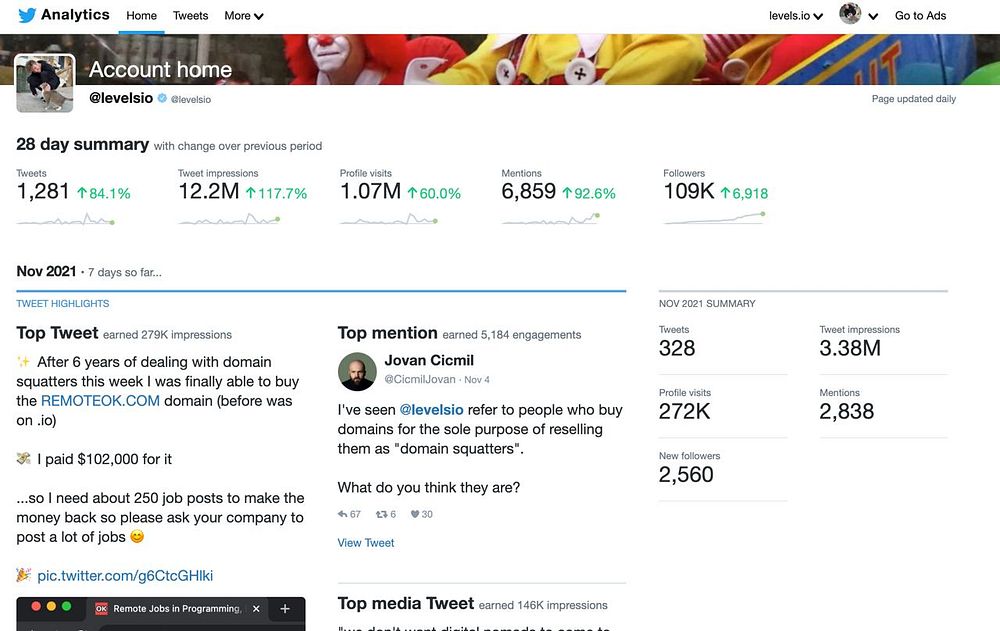This screenshot has width=1000, height=631.
Task: Open the small @levelsio handle link
Action: click(191, 100)
